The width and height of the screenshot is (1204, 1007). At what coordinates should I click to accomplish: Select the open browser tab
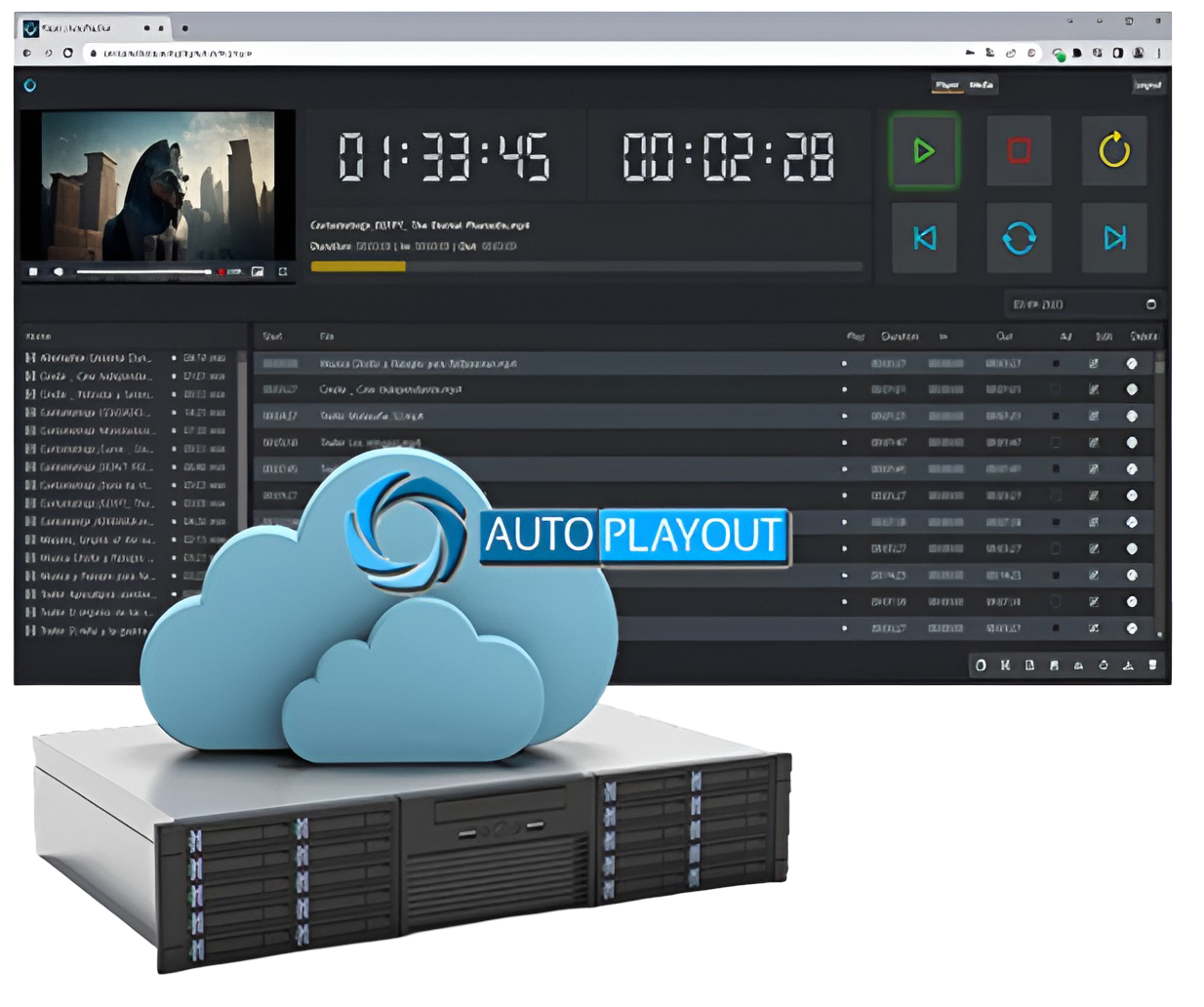93,28
